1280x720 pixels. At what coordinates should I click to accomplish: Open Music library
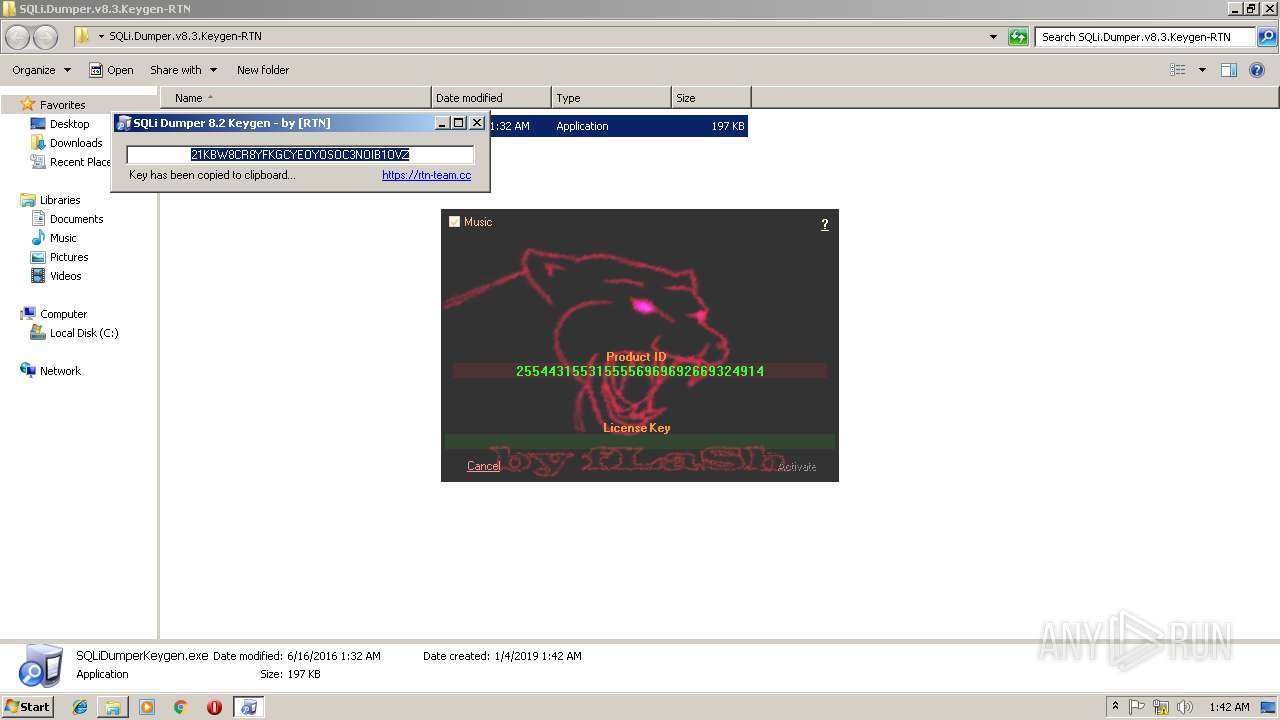(x=63, y=238)
